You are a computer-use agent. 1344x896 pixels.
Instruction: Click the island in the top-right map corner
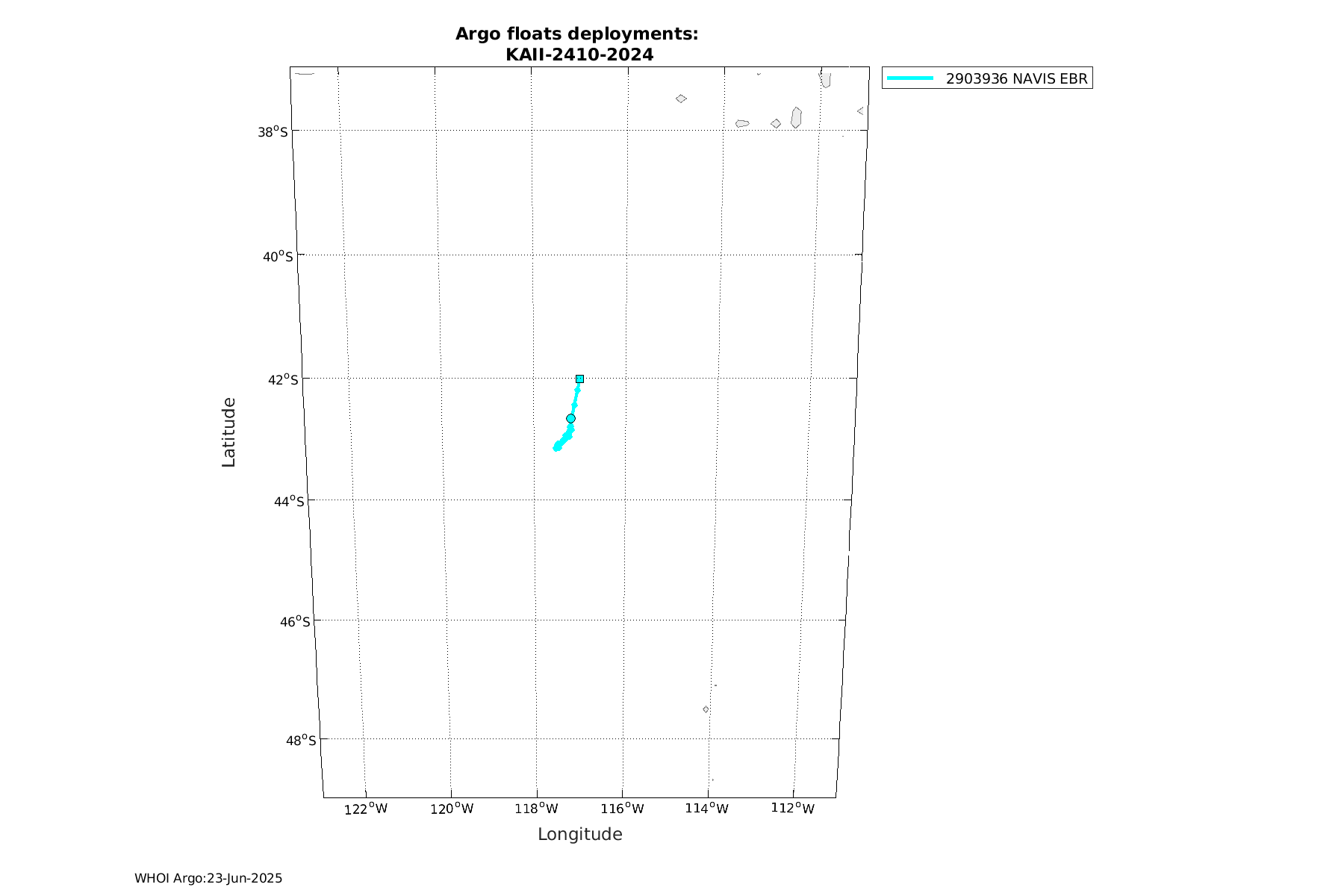pyautogui.click(x=825, y=79)
